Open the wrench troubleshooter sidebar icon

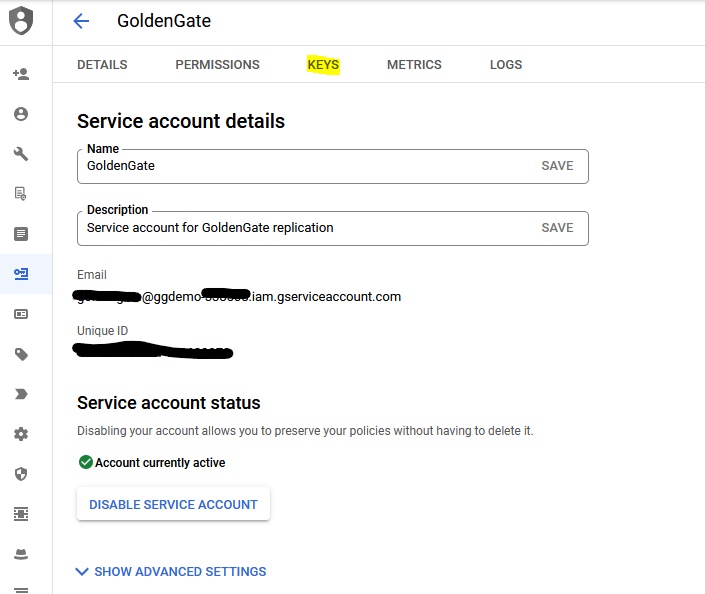pos(21,154)
